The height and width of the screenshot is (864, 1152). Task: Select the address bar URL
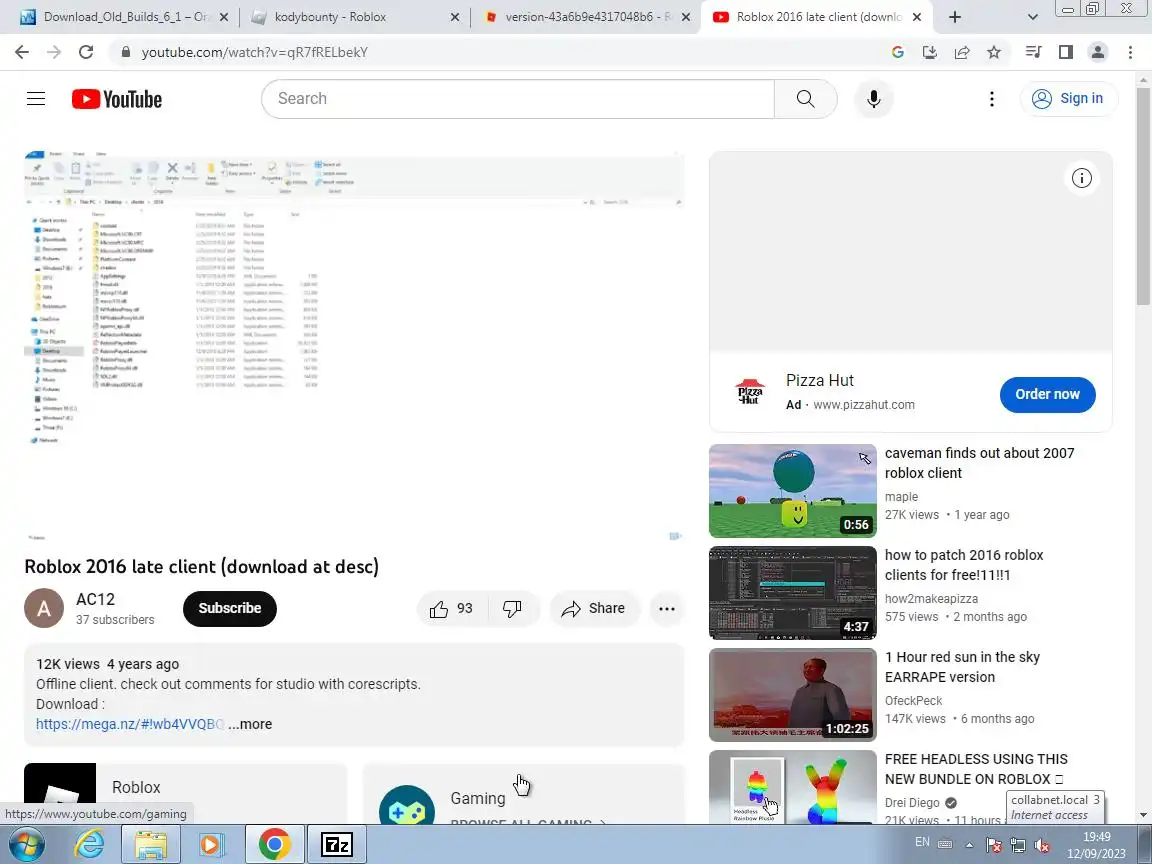(254, 52)
